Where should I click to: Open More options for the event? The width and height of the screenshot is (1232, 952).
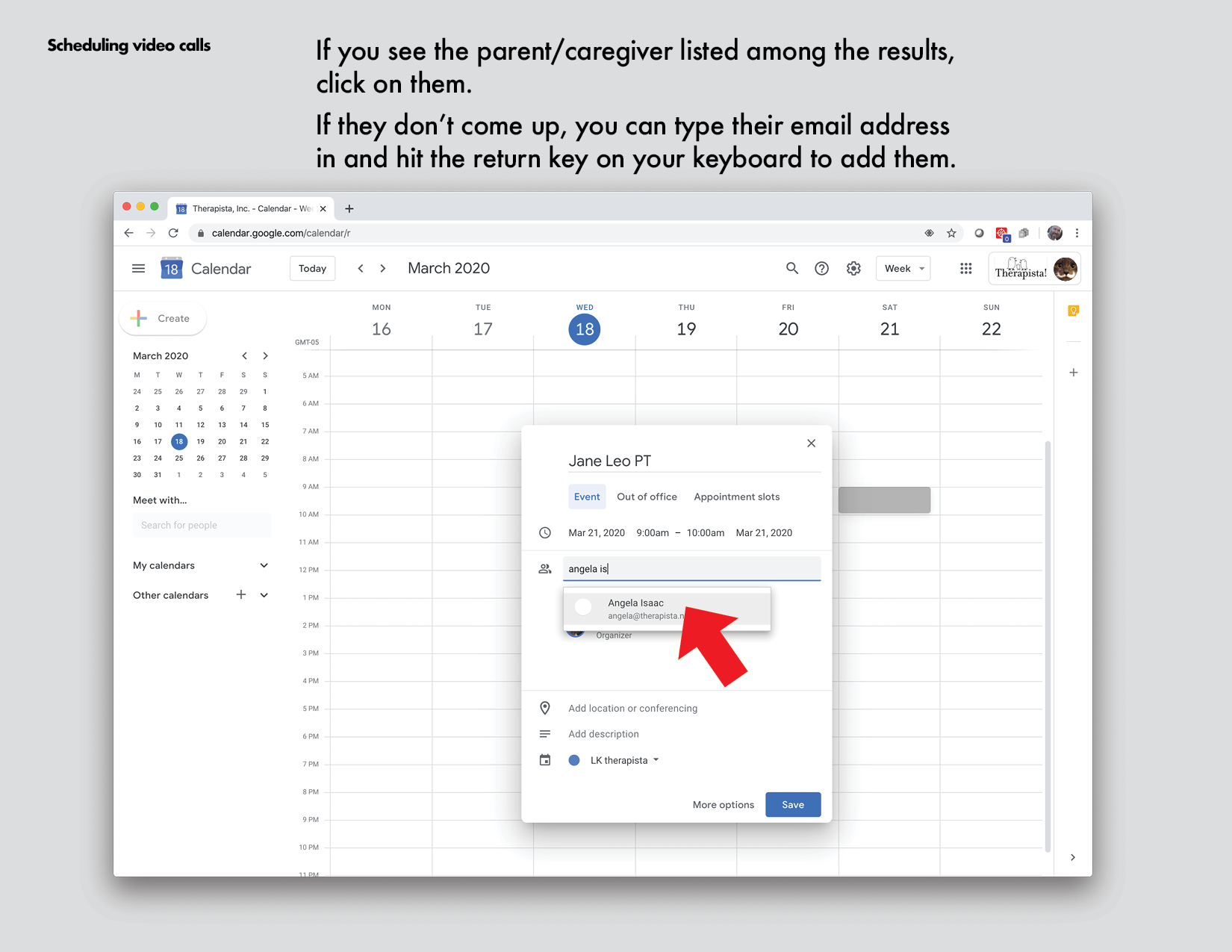723,805
